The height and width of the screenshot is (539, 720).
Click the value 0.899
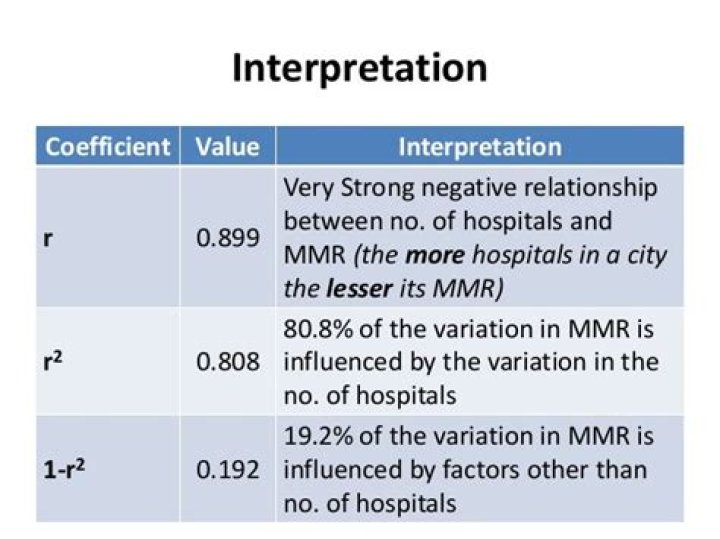pos(228,238)
